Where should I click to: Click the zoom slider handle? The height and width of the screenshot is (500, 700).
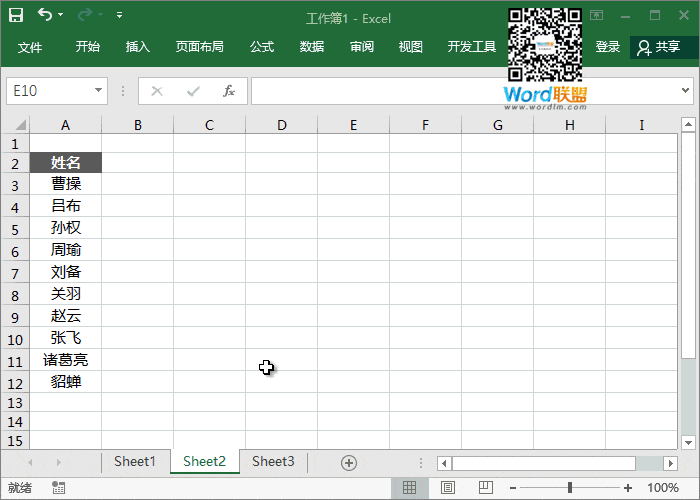(x=570, y=488)
